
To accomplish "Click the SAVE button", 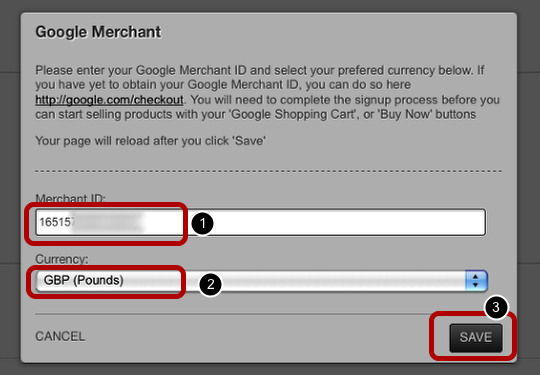I will (x=476, y=337).
